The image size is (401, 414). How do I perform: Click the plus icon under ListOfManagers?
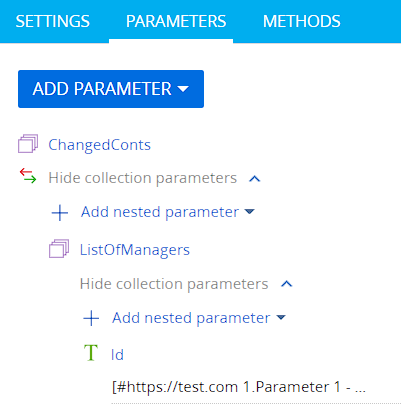point(91,318)
